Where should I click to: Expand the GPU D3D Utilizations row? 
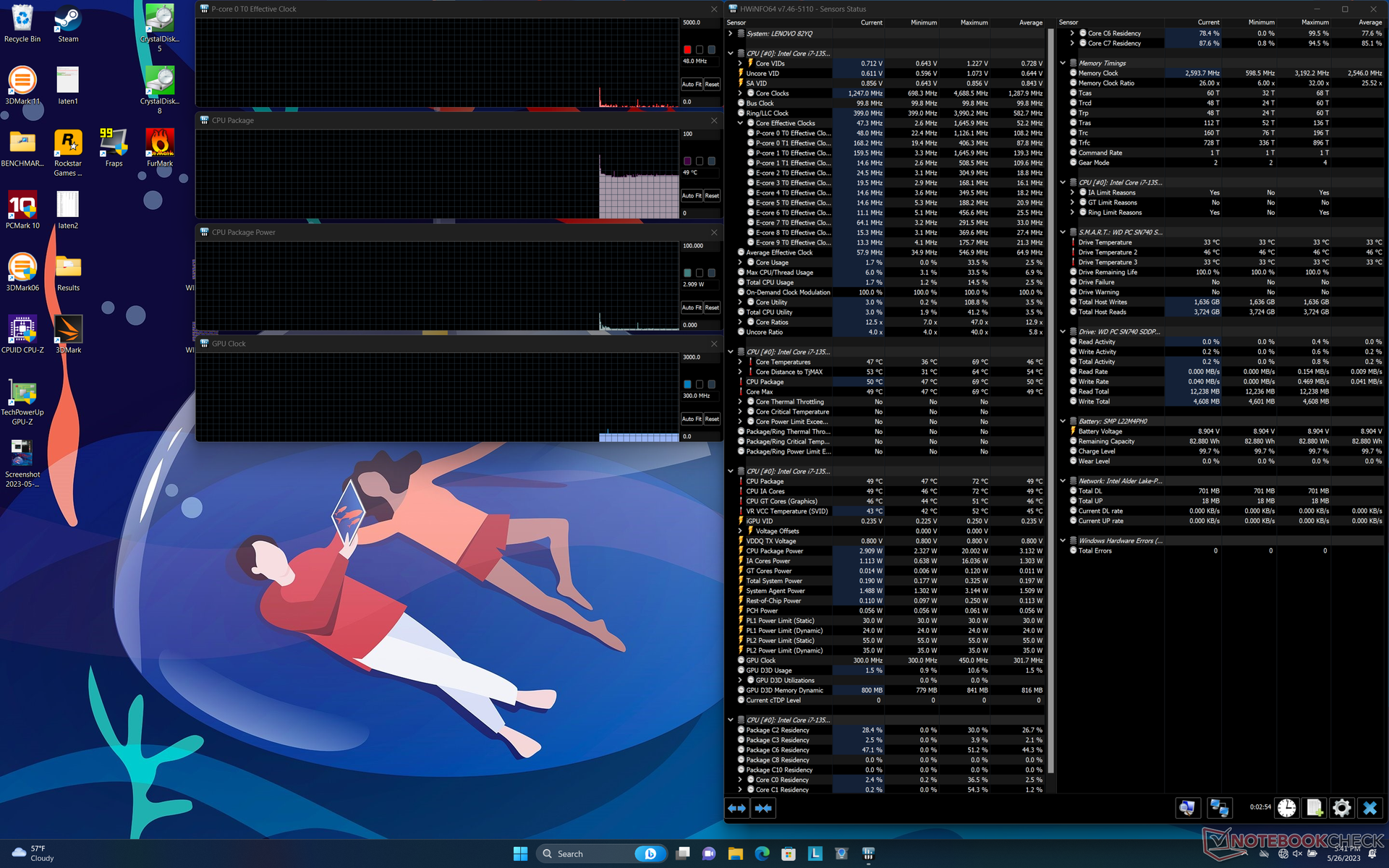740,680
